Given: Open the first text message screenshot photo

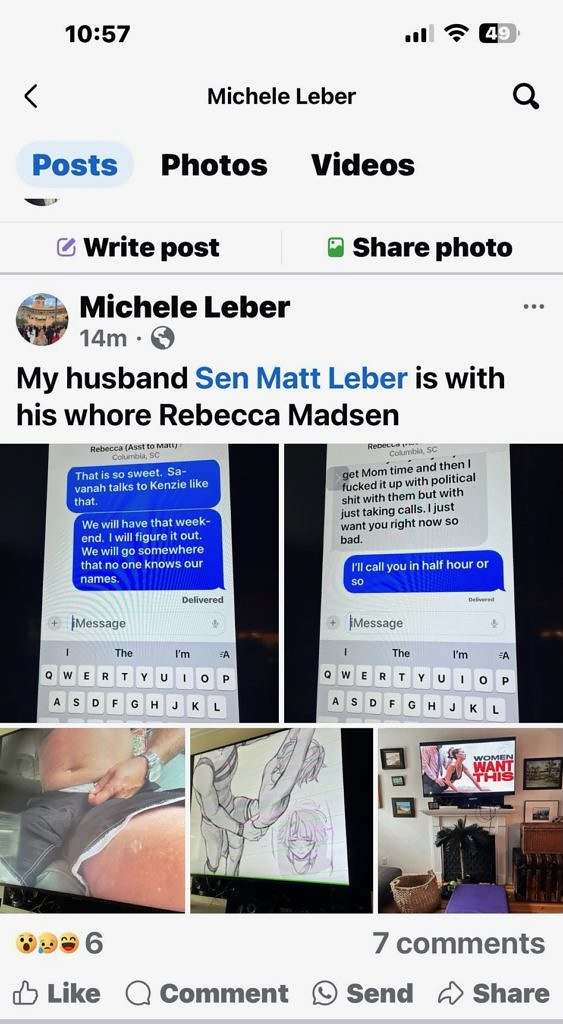Looking at the screenshot, I should (139, 583).
